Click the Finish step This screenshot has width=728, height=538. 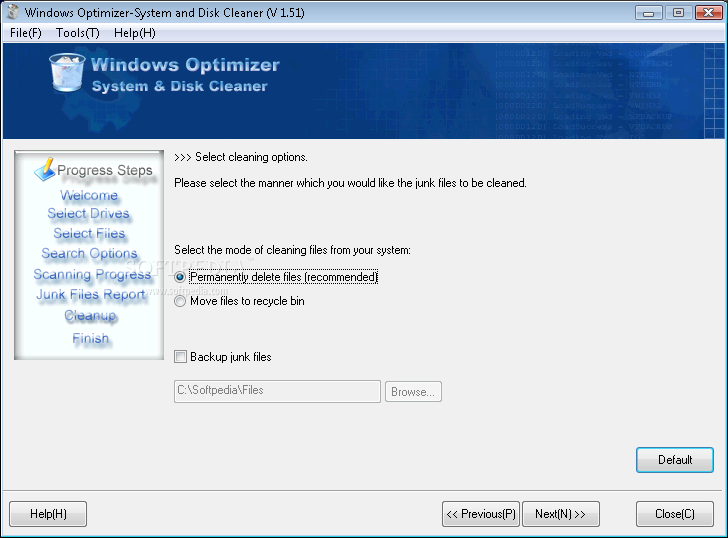(x=91, y=338)
